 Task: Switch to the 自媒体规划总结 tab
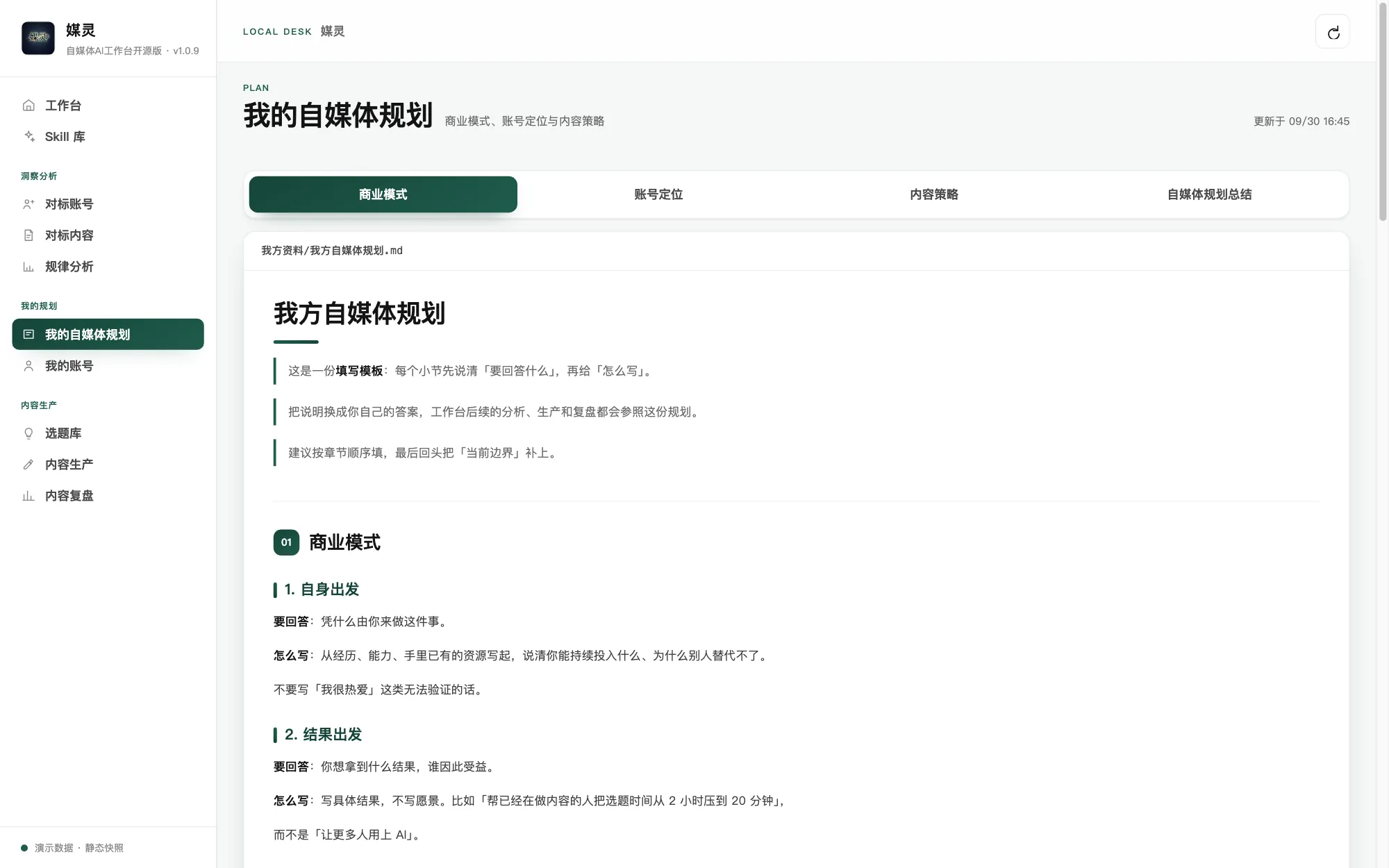(1209, 194)
